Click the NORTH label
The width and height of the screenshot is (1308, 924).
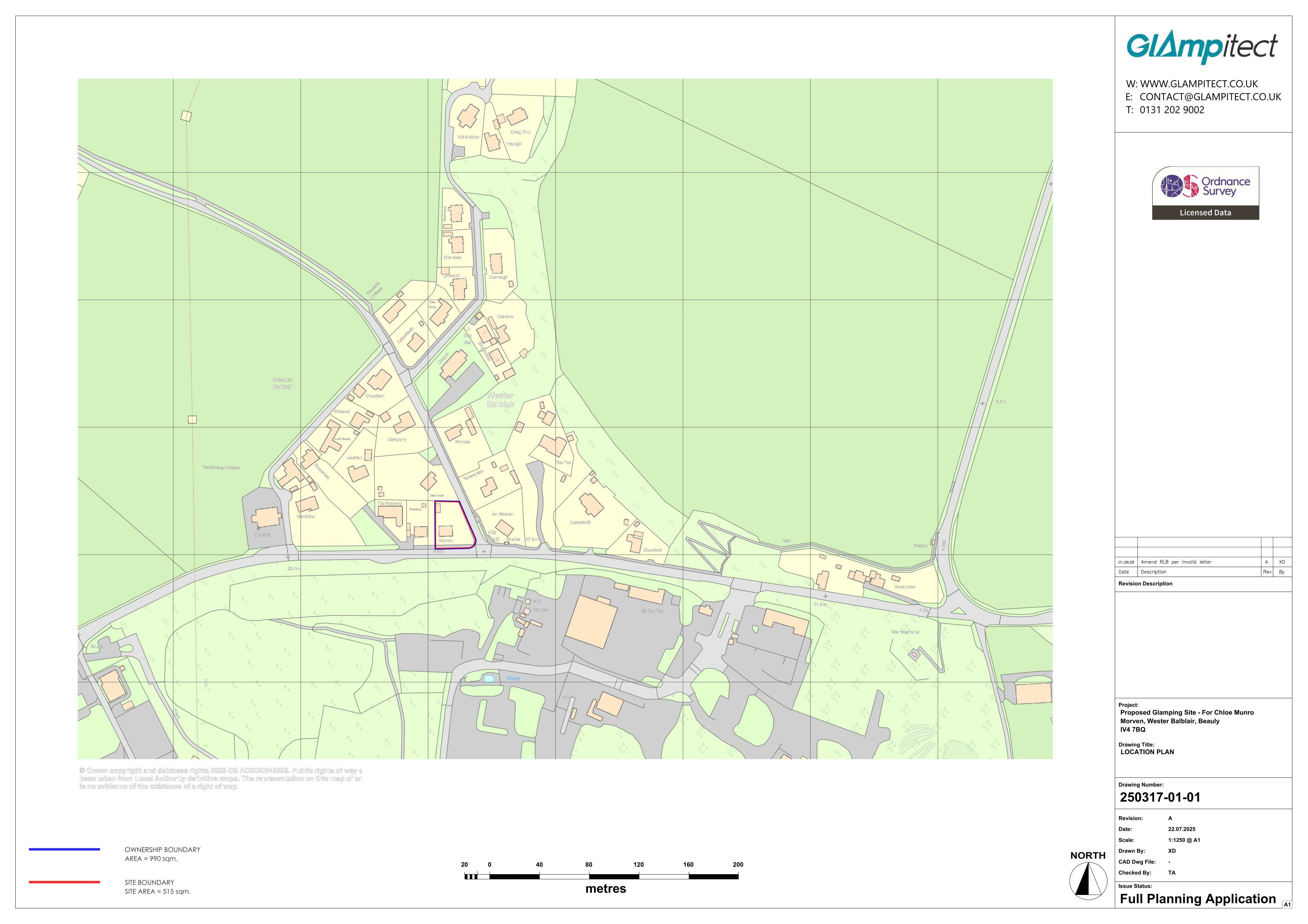(1088, 855)
